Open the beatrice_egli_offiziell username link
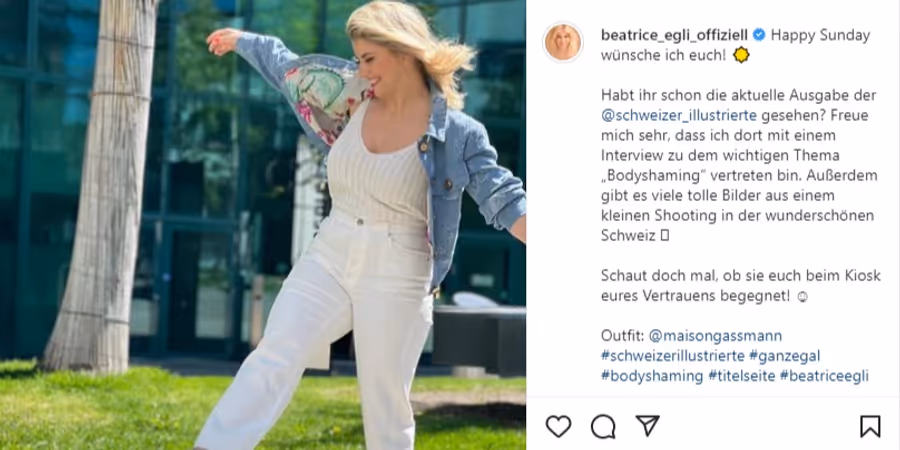The width and height of the screenshot is (900, 450). tap(675, 35)
